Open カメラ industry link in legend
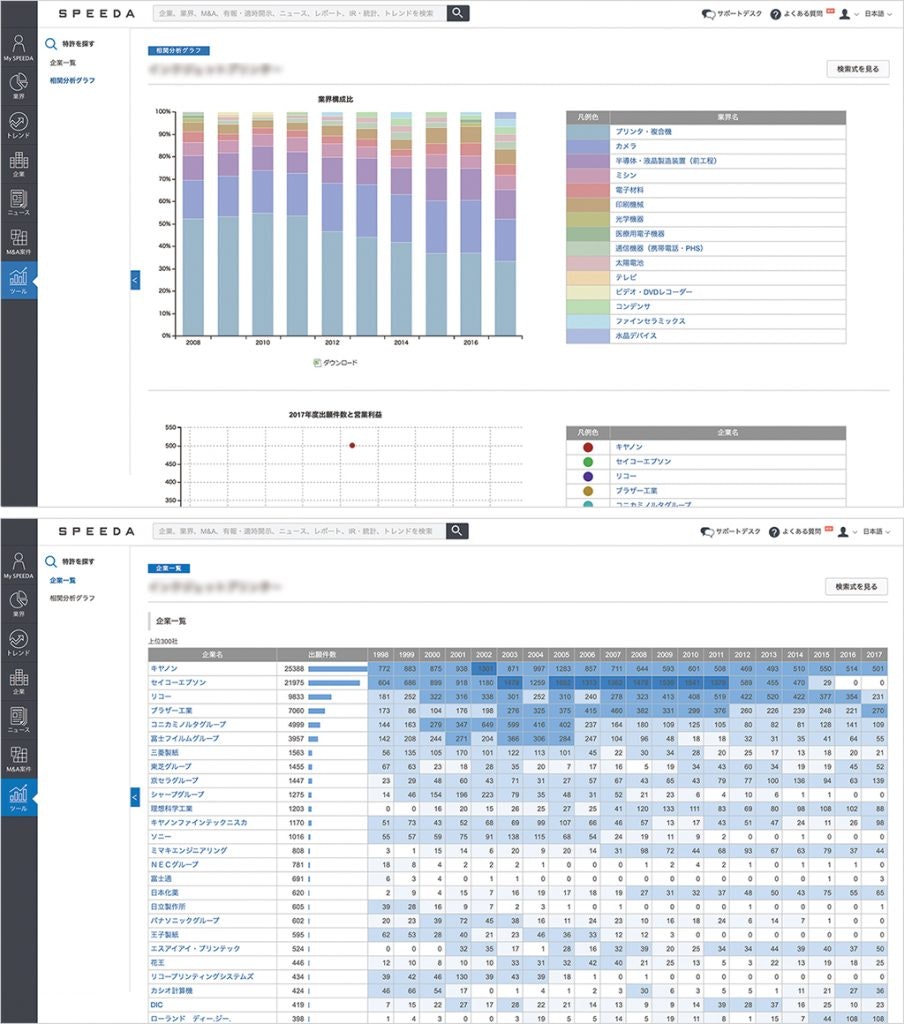The height and width of the screenshot is (1024, 904). coord(626,146)
